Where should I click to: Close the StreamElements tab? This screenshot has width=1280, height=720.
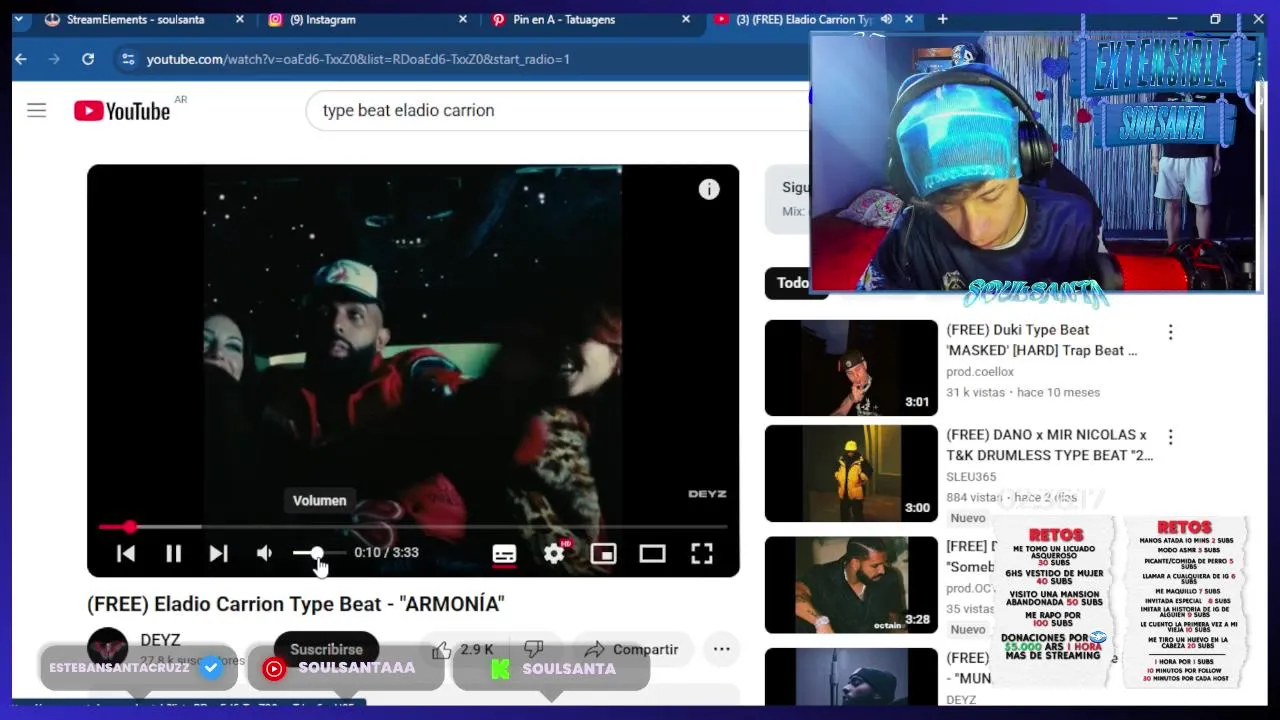(239, 19)
